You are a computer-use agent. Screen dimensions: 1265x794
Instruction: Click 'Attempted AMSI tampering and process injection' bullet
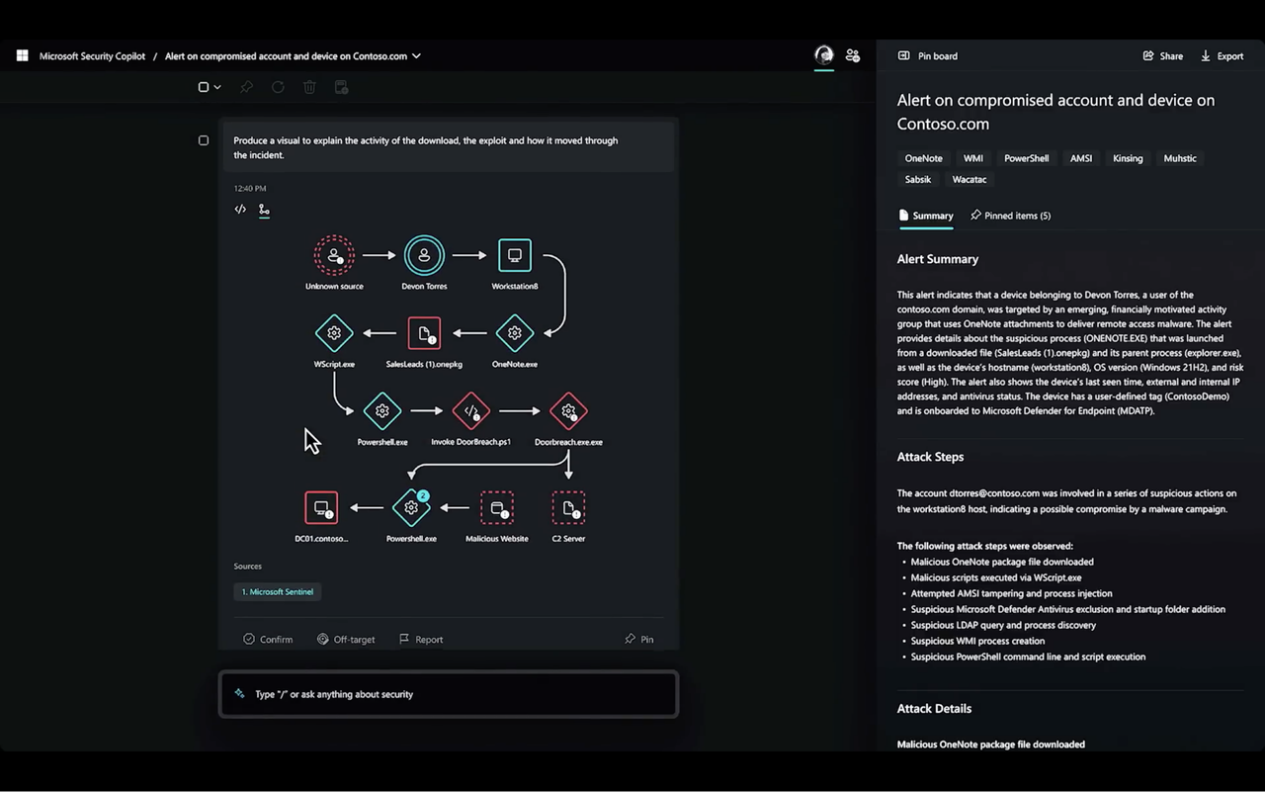tap(1011, 594)
